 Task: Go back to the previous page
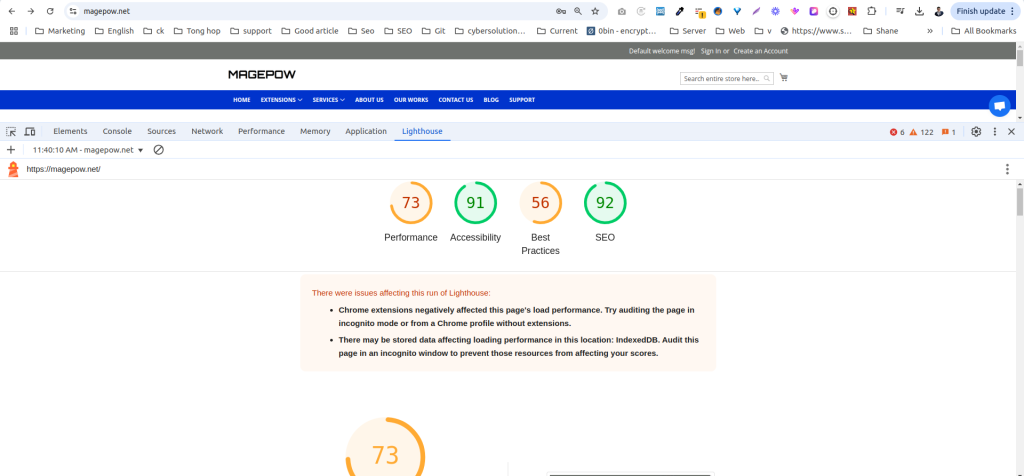[12, 11]
